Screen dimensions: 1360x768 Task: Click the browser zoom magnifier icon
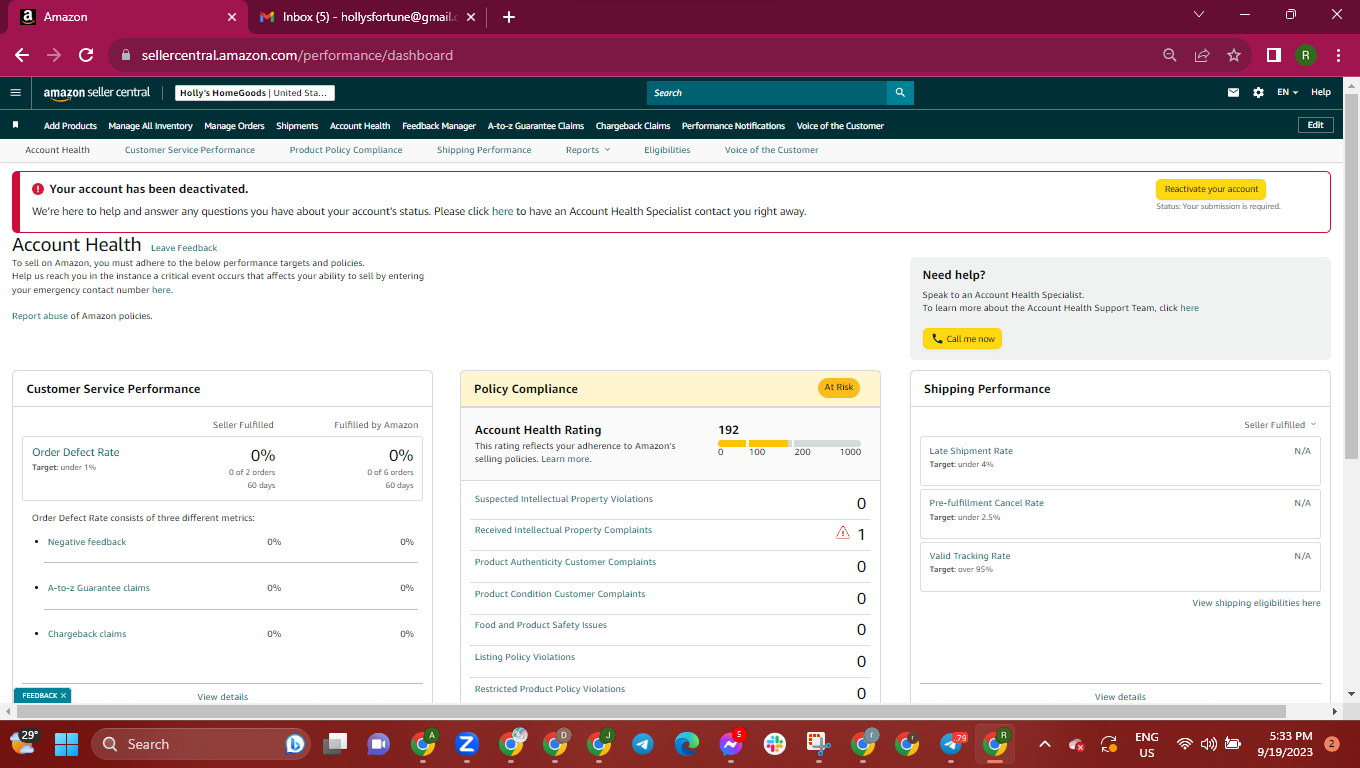click(1170, 55)
